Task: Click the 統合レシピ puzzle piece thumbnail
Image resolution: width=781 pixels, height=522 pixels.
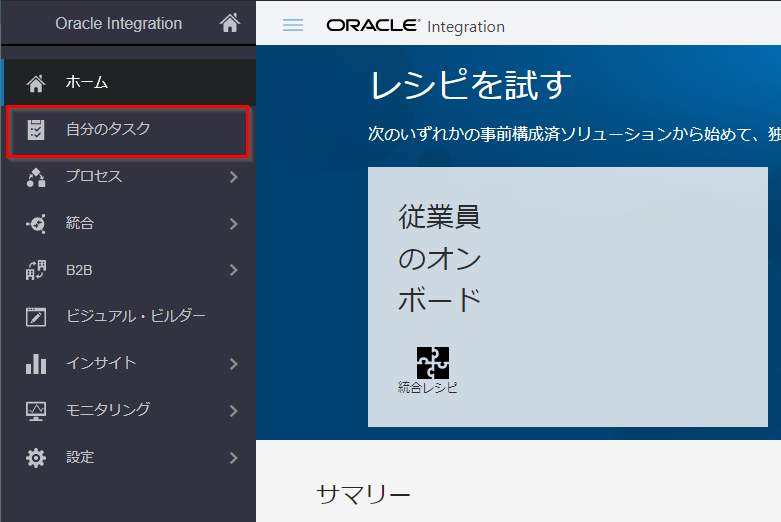Action: pyautogui.click(x=432, y=362)
